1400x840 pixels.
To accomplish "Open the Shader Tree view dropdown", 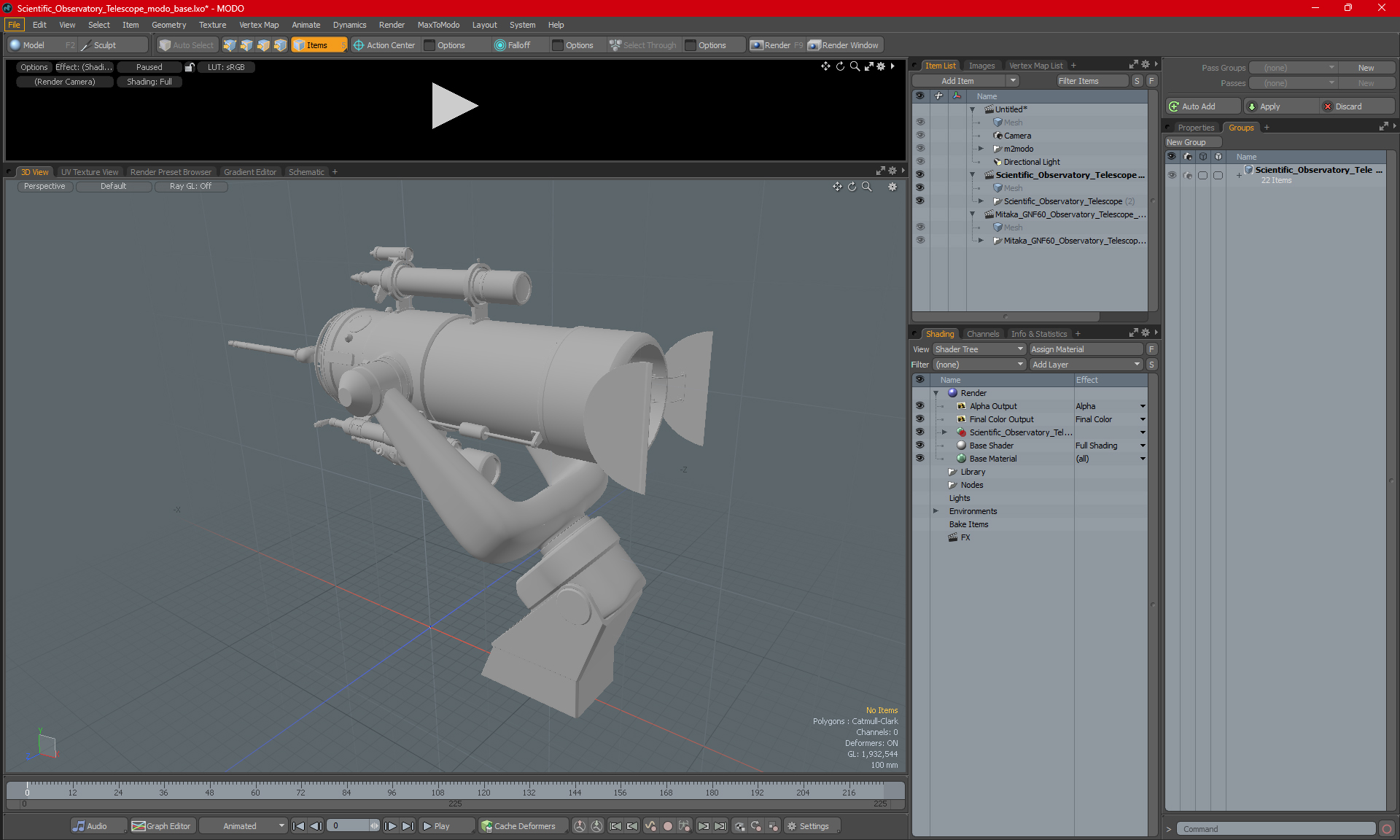I will pos(979,349).
